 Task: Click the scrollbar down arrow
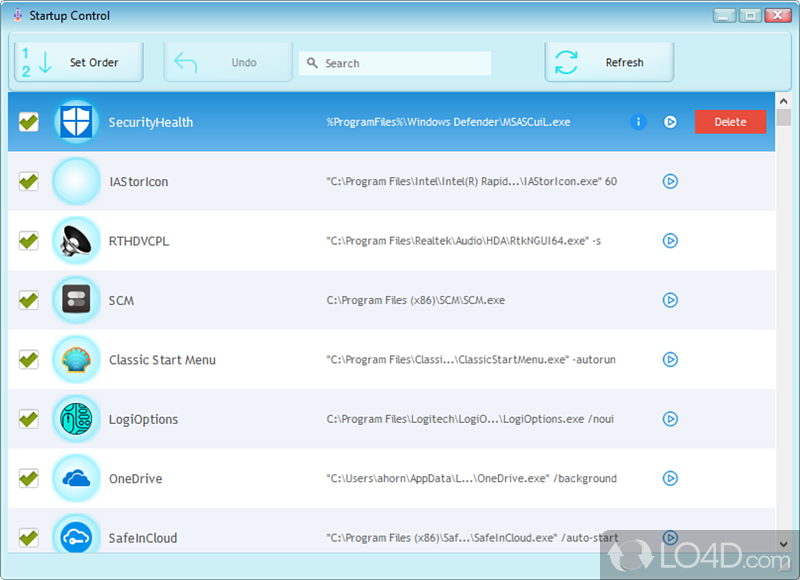click(x=783, y=544)
